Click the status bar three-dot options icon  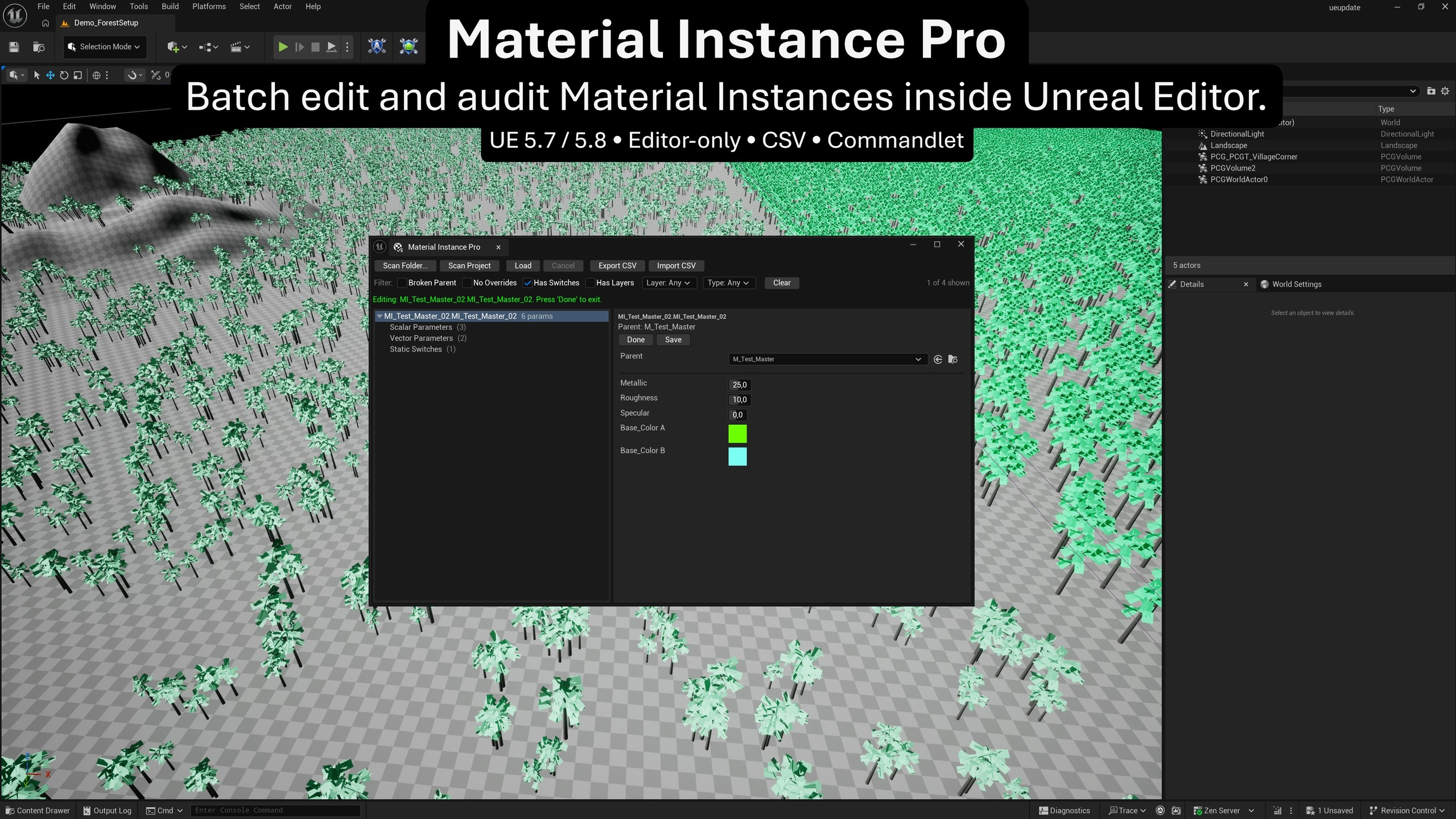click(x=1291, y=810)
